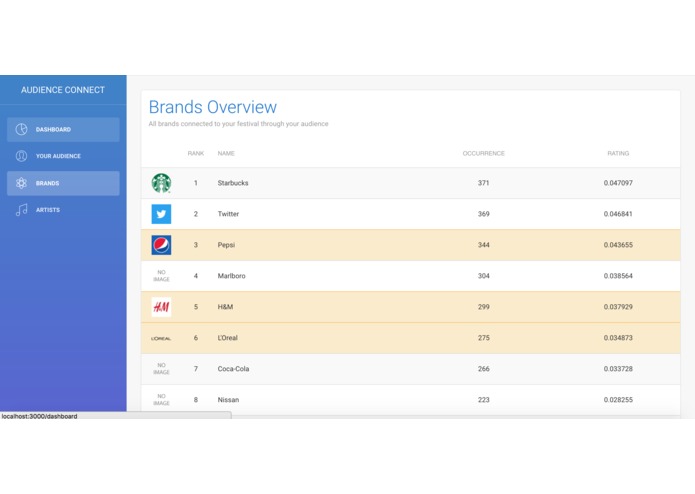Screen dimensions: 695x494
Task: Click occurrence value 275
Action: 484,338
